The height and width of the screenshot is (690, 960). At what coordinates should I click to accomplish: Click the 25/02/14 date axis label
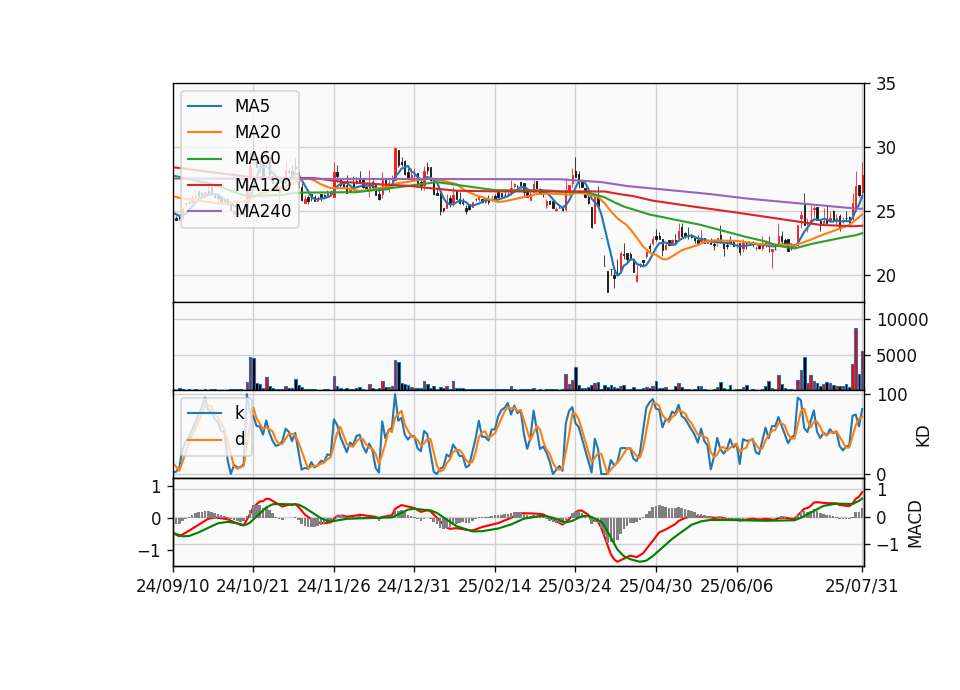(x=495, y=586)
